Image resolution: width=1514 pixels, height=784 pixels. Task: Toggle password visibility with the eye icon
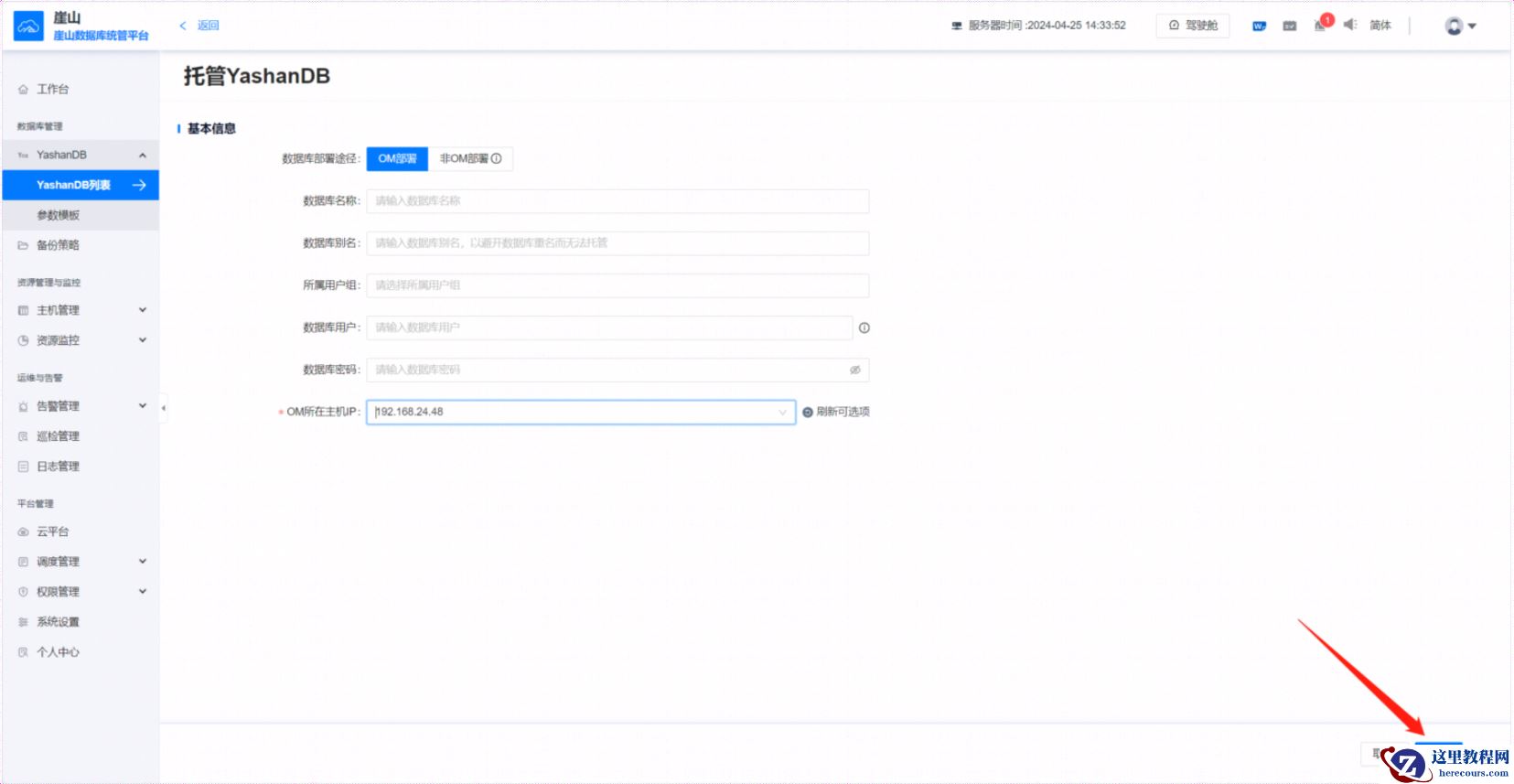click(855, 370)
